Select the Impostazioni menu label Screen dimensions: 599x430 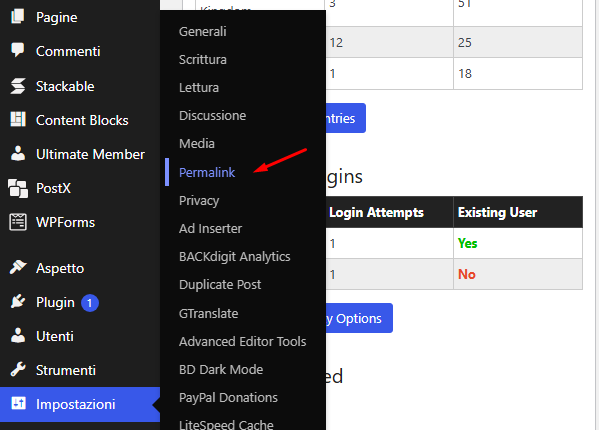coord(76,404)
